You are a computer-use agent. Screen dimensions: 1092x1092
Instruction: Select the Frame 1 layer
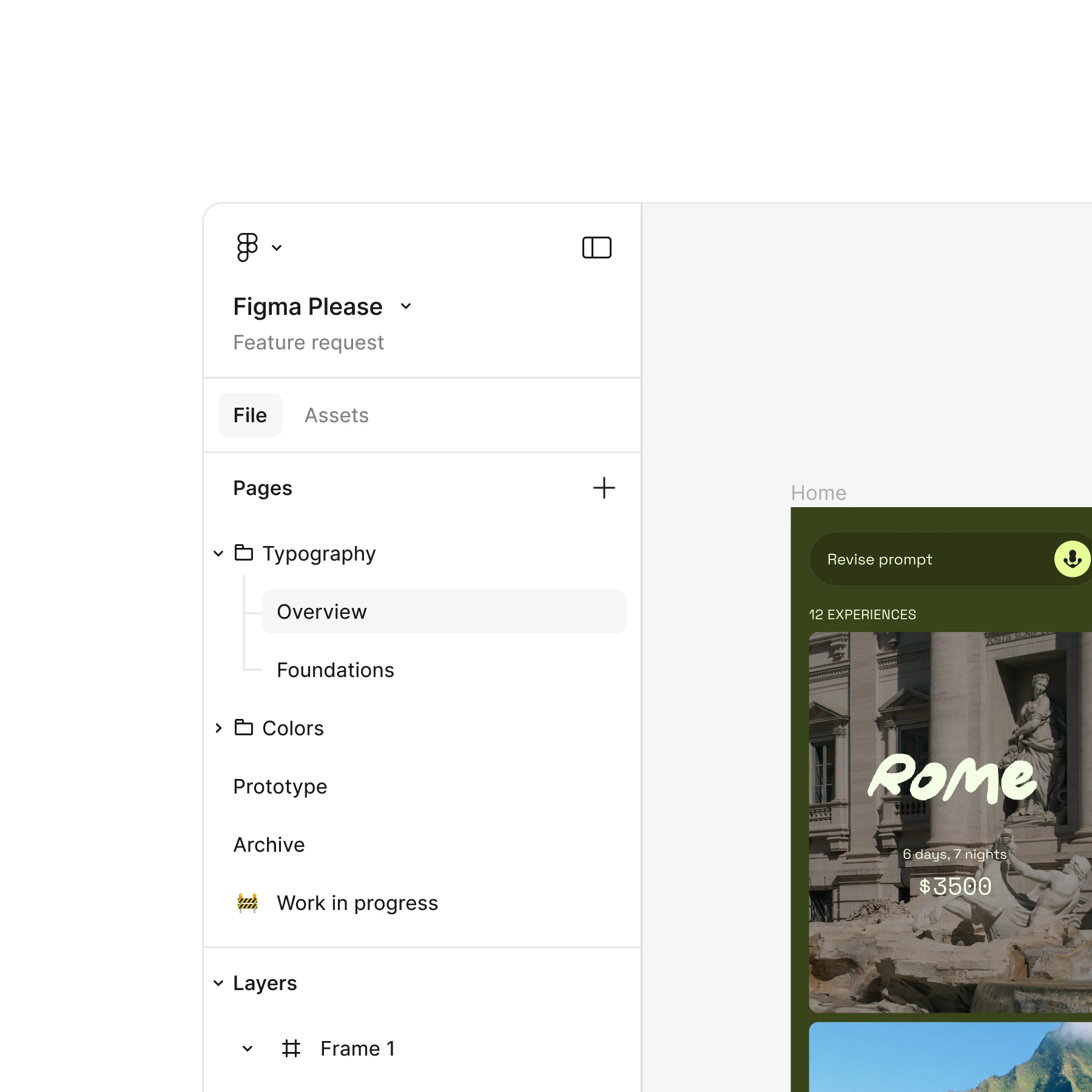tap(358, 1048)
